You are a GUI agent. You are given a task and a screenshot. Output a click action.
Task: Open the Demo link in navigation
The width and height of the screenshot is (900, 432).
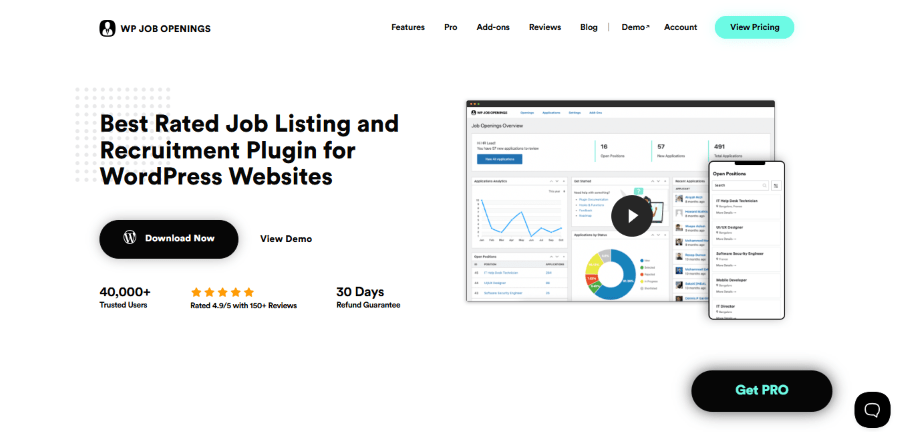pos(635,27)
